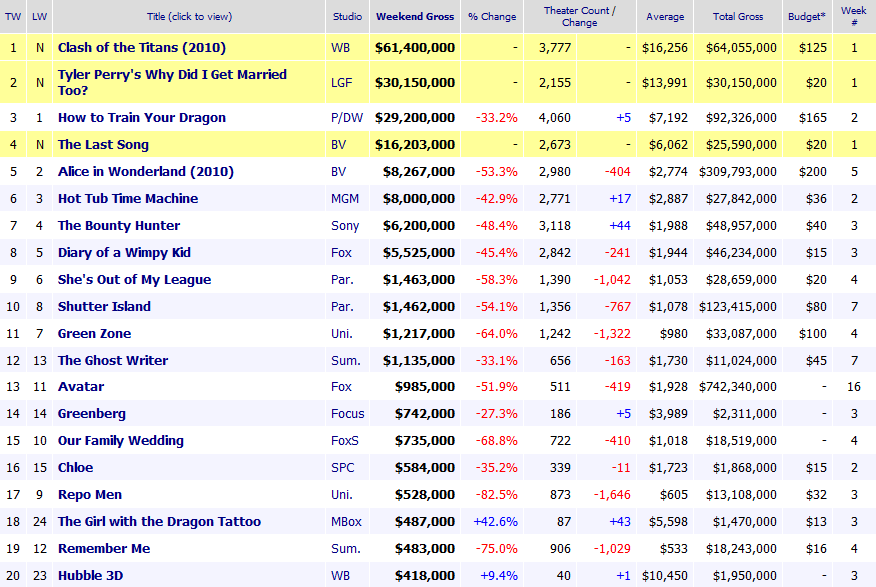Open the P/DW studio link

[347, 117]
